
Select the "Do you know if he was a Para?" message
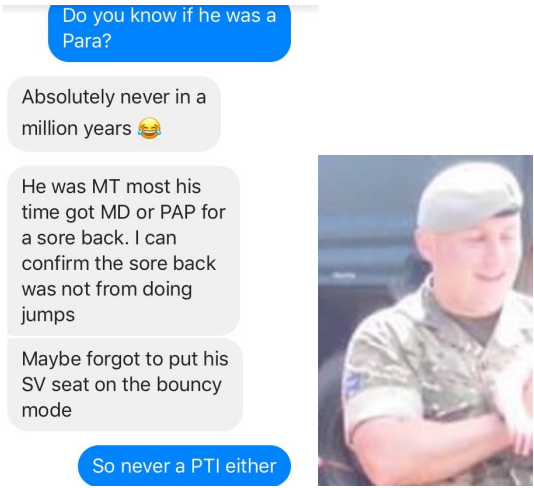point(169,33)
